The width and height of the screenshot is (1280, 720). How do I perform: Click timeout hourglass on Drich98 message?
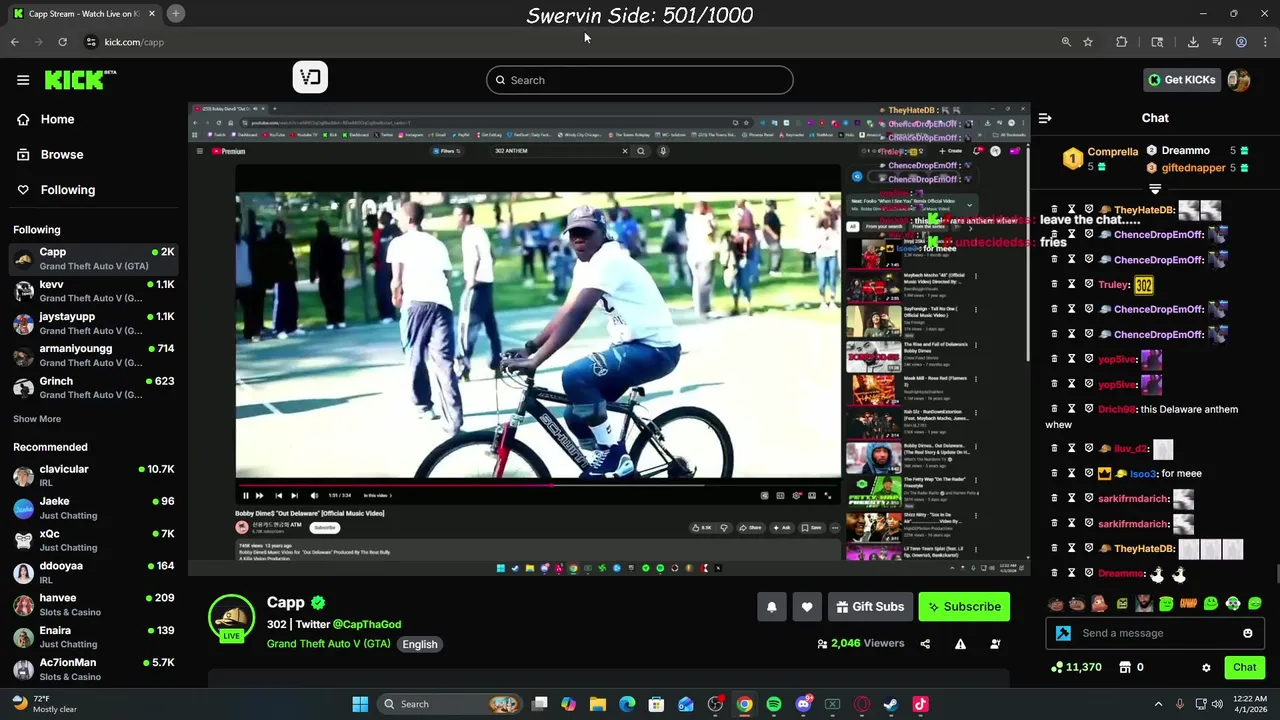(x=1071, y=409)
